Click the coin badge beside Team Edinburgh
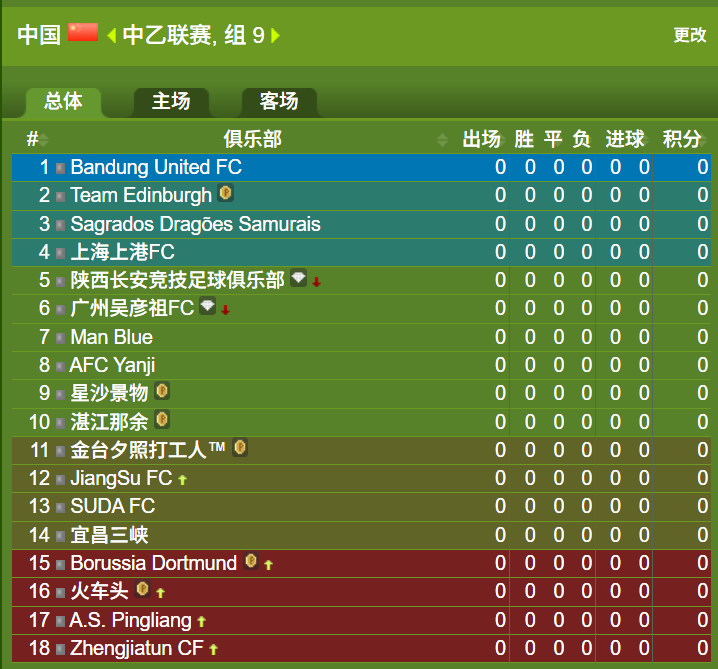Image resolution: width=718 pixels, height=669 pixels. coord(226,193)
